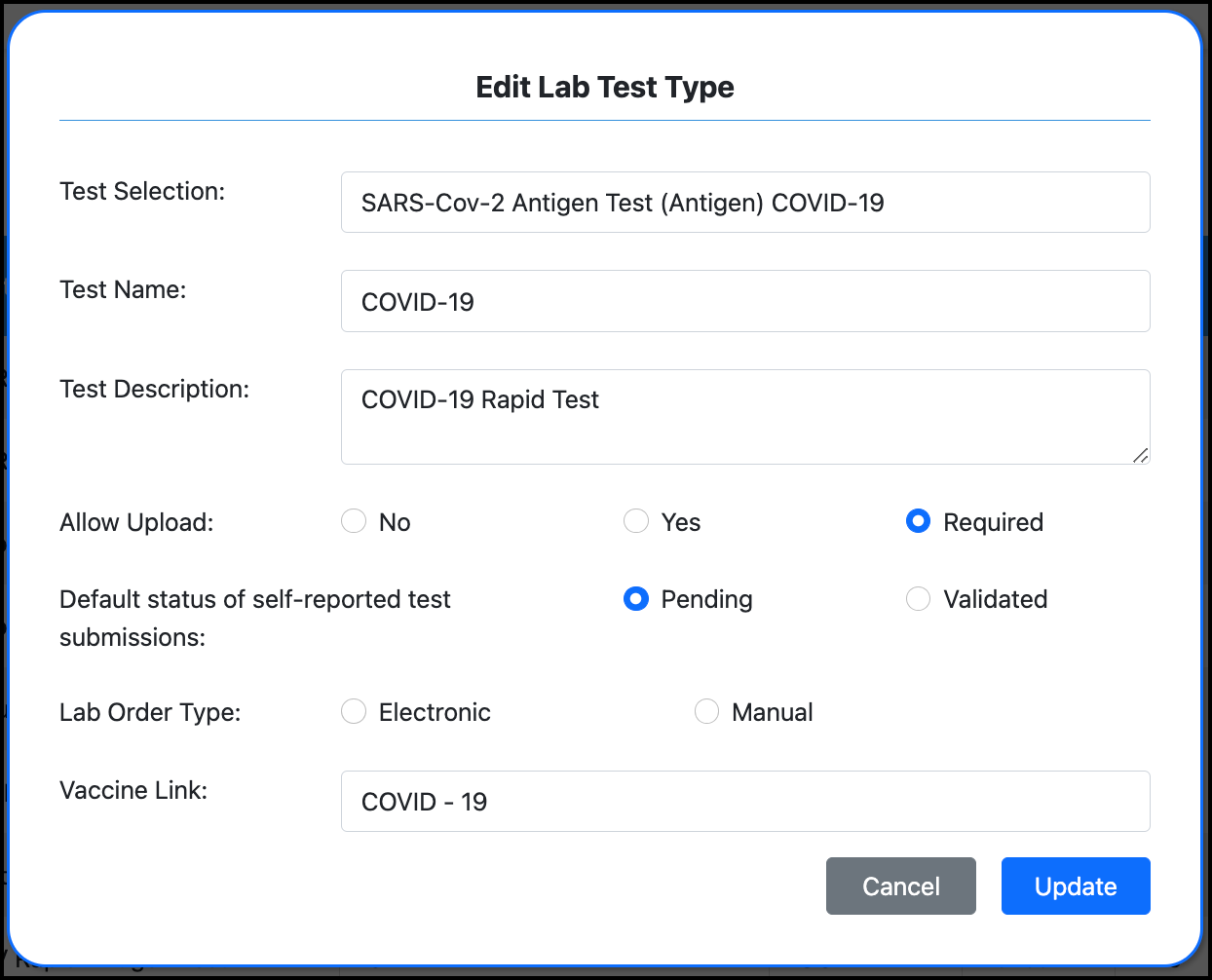This screenshot has height=980, width=1212.
Task: Click inside the Test Selection field
Action: coord(745,202)
